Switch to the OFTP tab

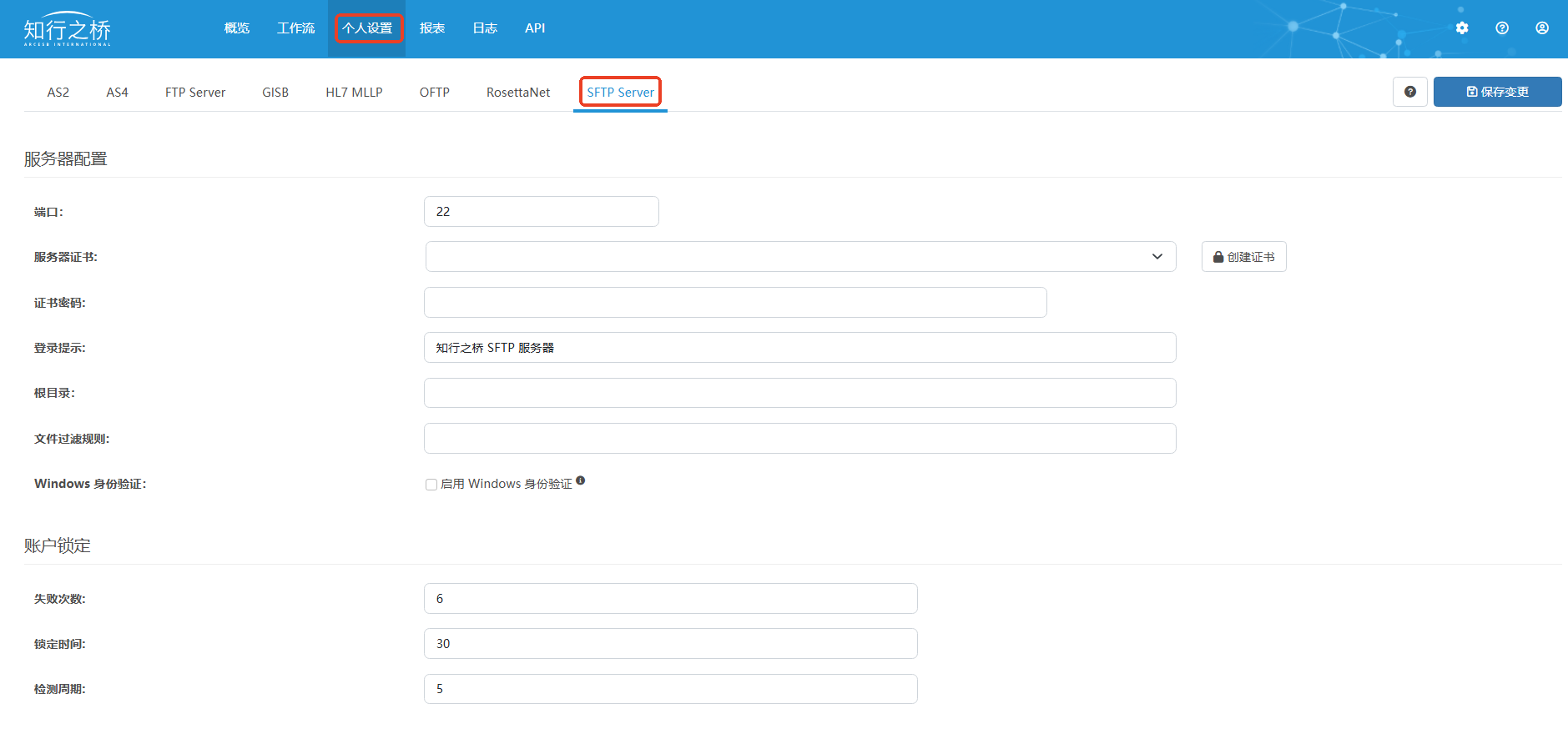(435, 93)
